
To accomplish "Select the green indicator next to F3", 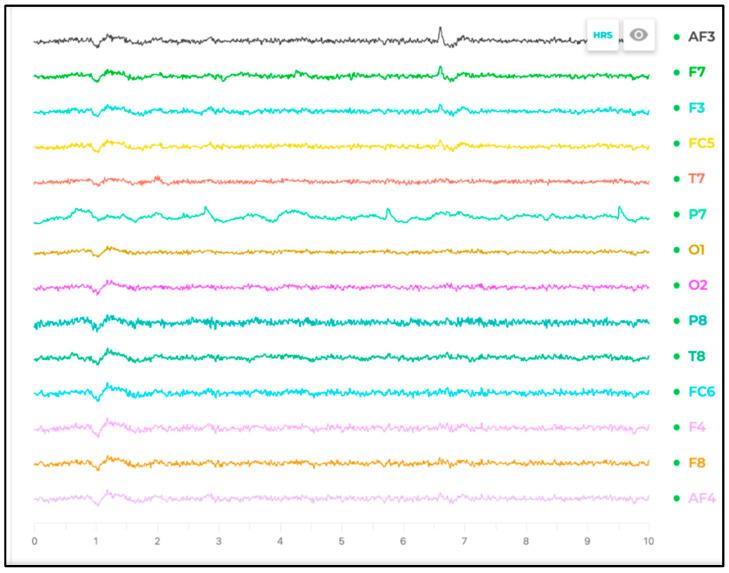I will coord(677,108).
